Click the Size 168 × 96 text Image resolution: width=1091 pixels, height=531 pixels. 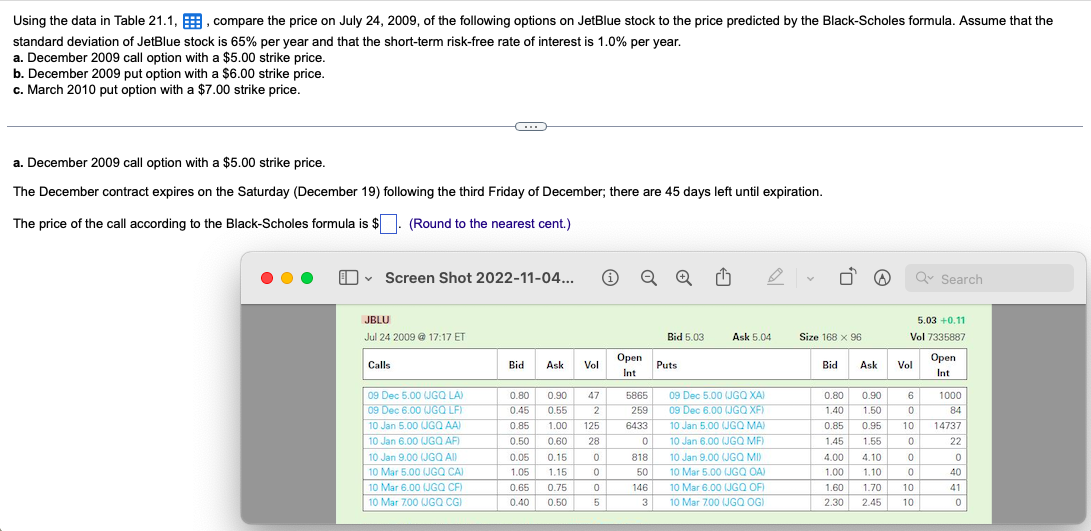pos(831,337)
